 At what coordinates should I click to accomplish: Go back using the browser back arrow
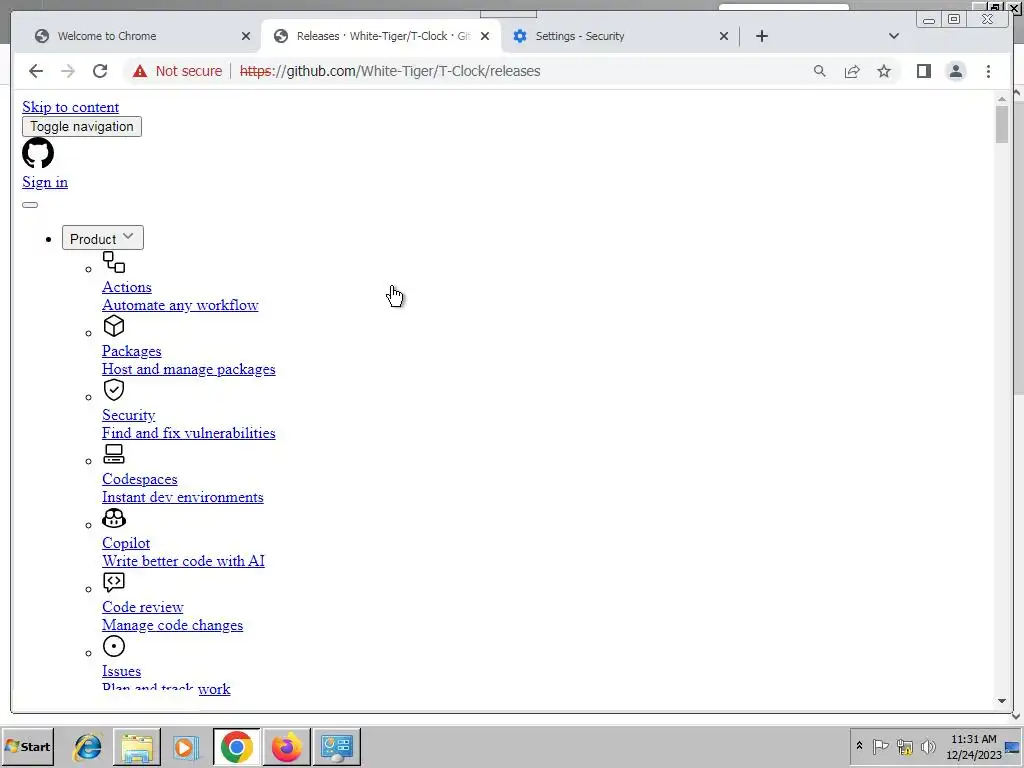click(x=36, y=71)
